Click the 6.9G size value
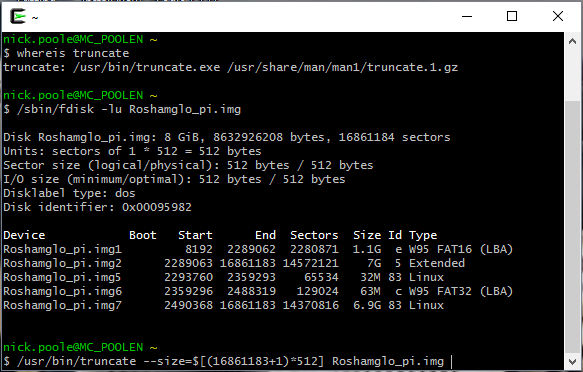 367,305
